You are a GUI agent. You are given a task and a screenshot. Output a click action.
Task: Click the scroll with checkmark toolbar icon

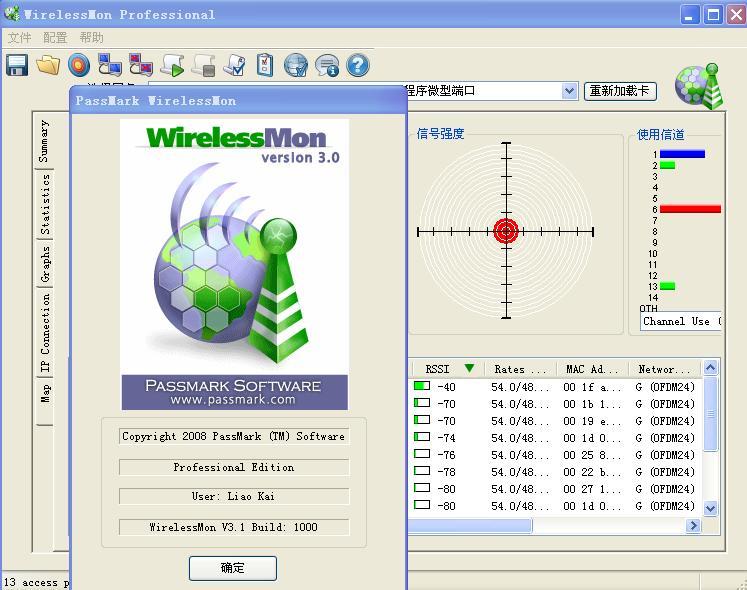(234, 65)
